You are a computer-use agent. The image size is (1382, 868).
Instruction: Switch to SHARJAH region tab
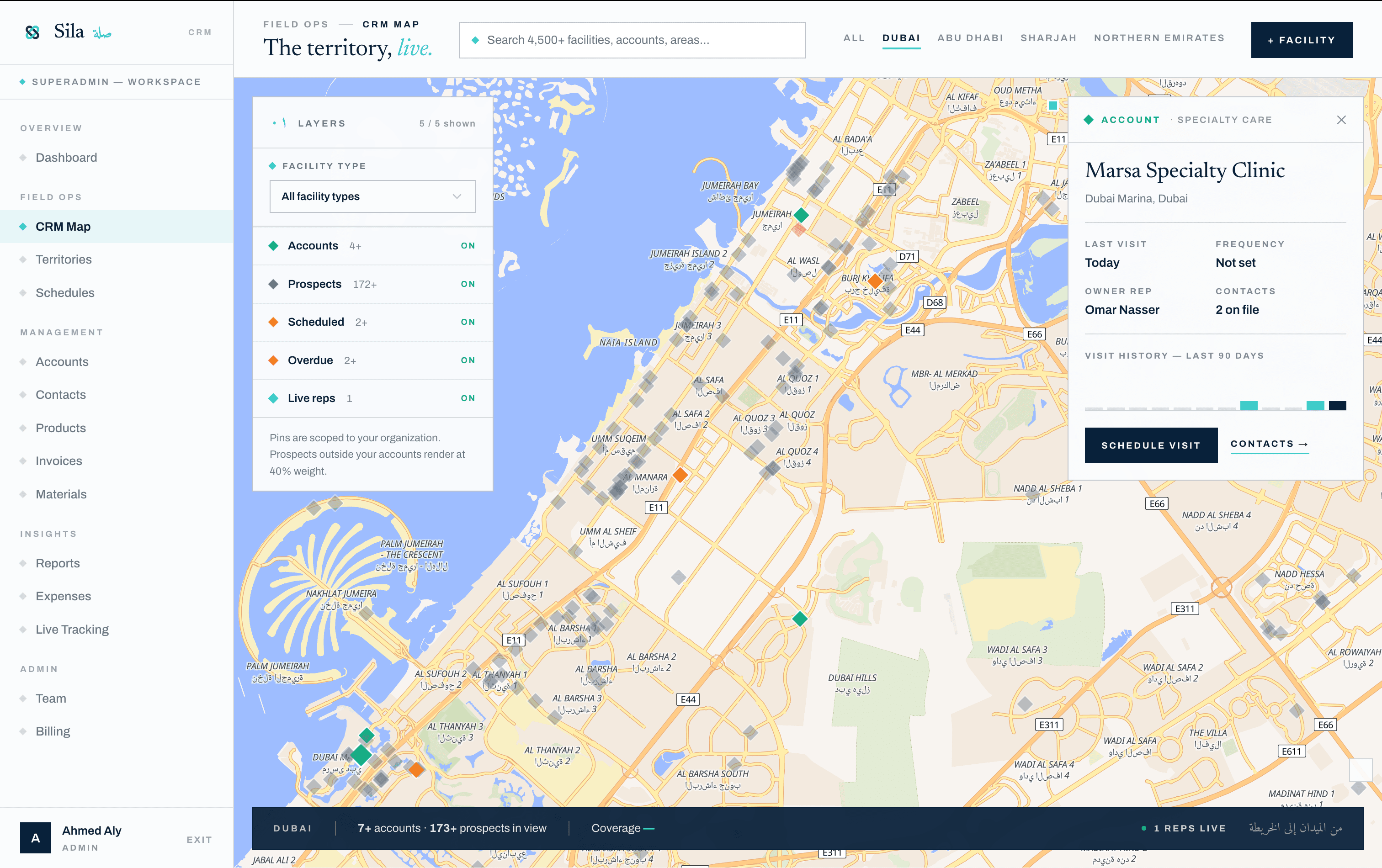[x=1048, y=38]
